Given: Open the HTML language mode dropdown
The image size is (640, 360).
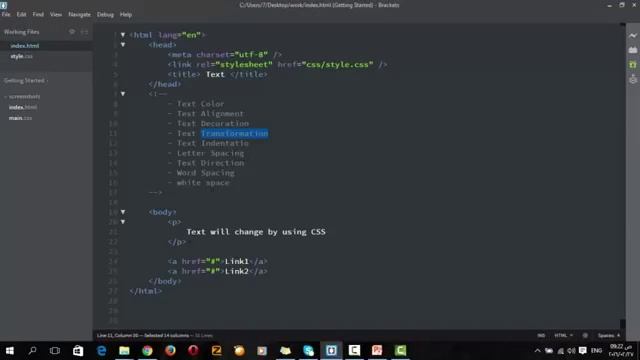Looking at the screenshot, I should point(563,336).
